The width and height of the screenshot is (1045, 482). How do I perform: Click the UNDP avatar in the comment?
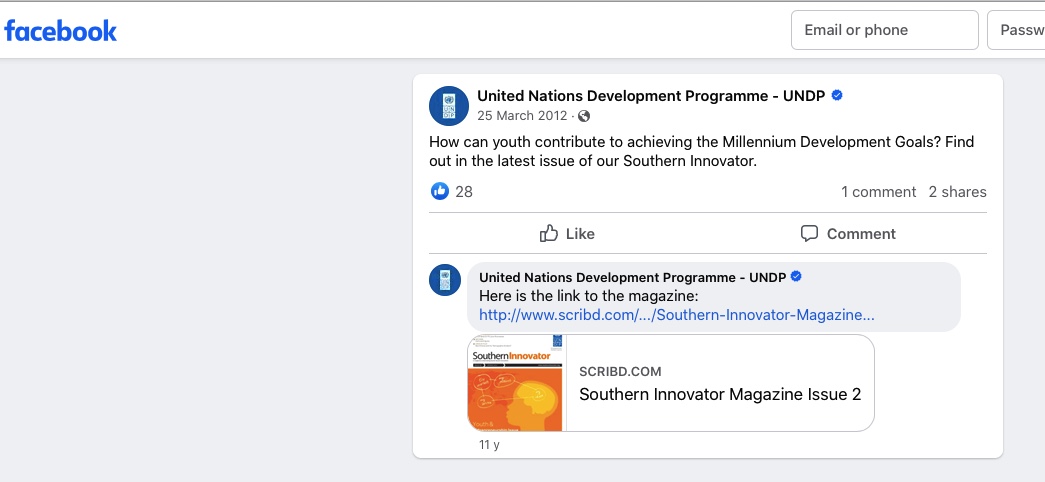coord(445,281)
